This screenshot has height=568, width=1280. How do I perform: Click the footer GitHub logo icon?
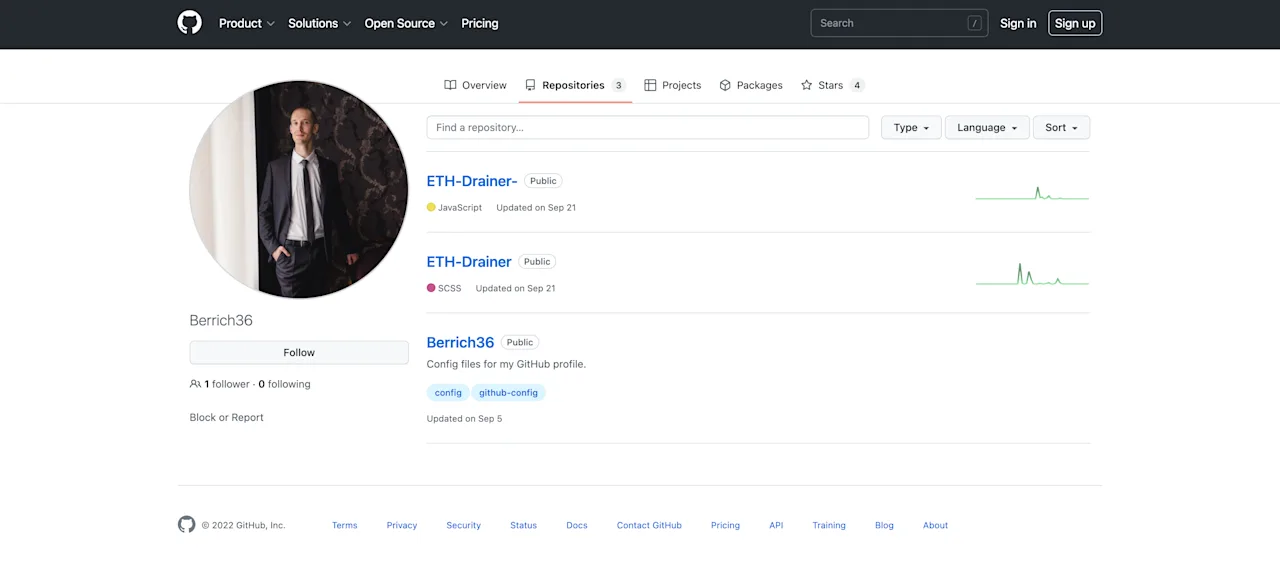coord(186,524)
